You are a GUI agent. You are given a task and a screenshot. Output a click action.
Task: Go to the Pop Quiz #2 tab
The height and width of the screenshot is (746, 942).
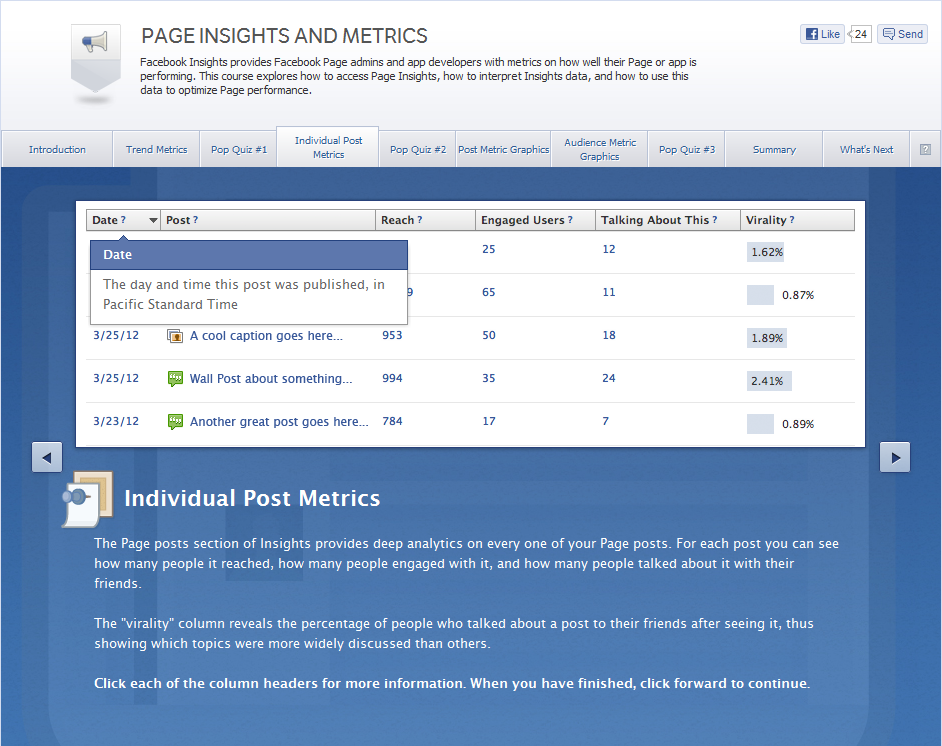[418, 150]
